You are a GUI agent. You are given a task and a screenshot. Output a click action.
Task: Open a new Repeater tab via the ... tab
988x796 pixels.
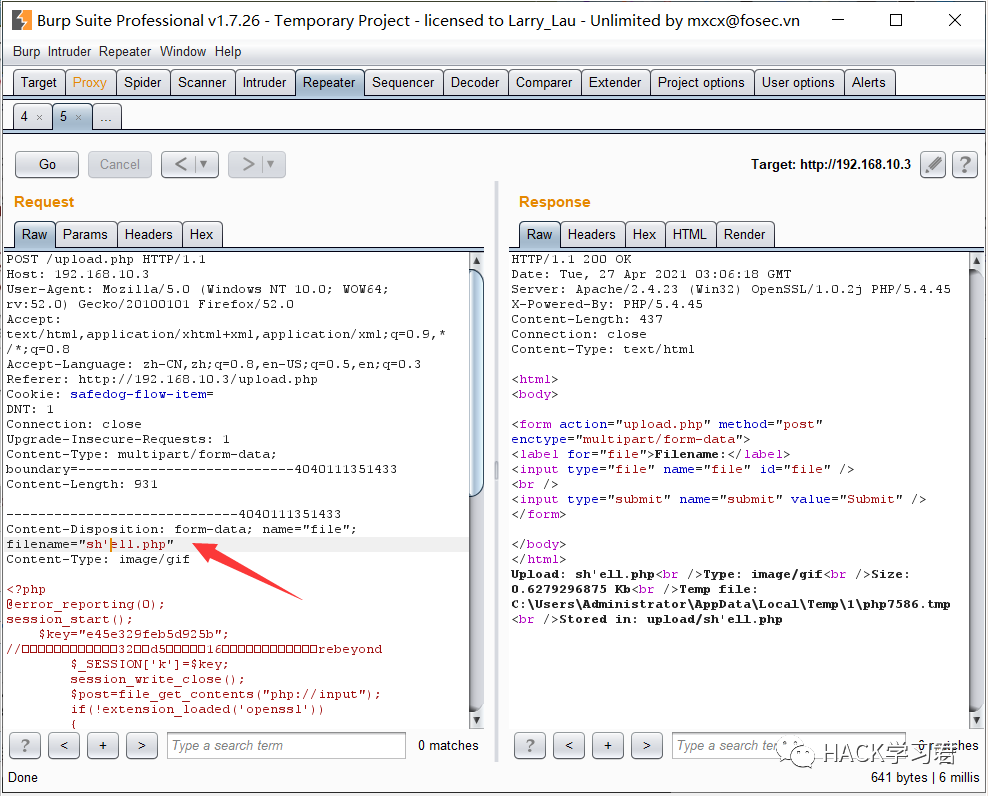click(x=106, y=117)
